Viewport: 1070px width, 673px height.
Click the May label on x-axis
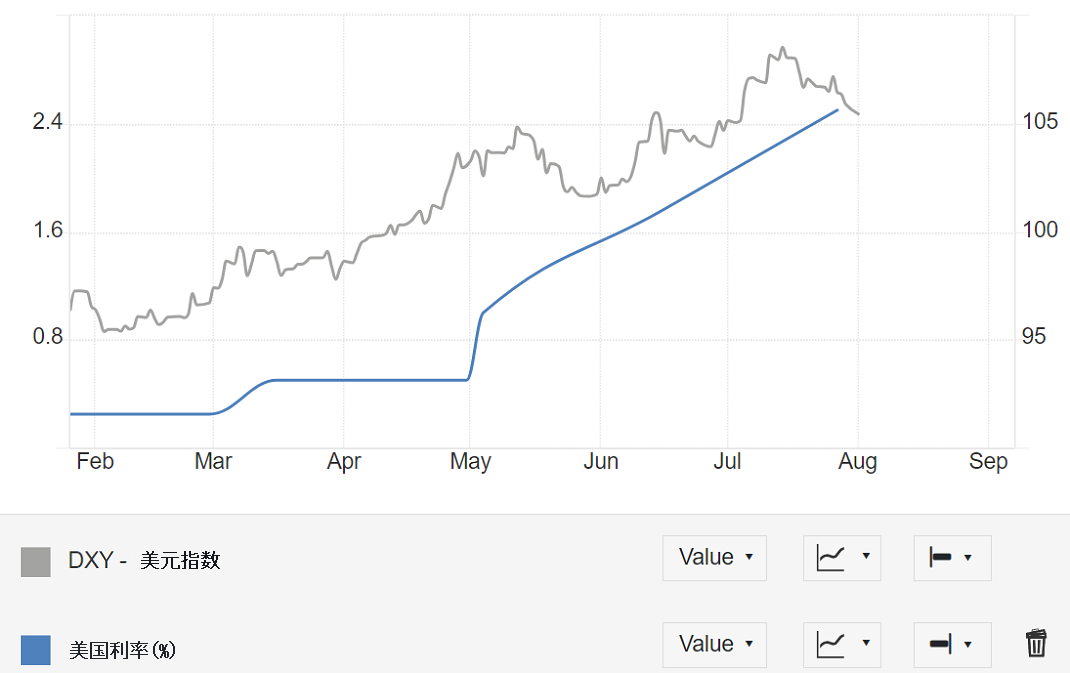point(470,462)
